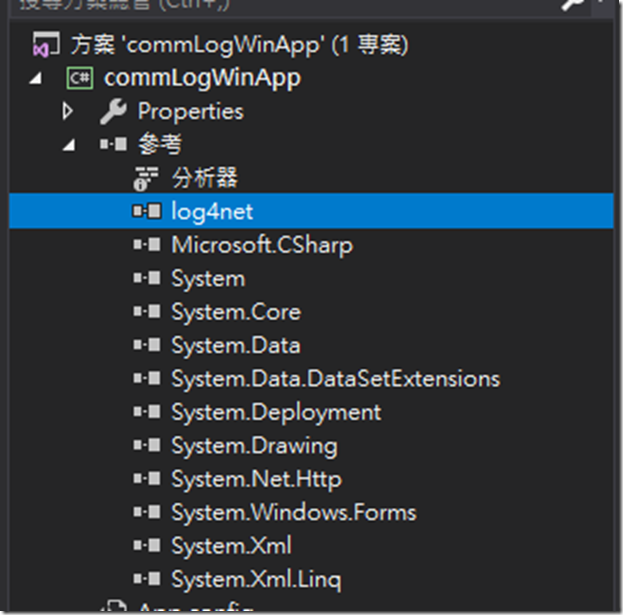Viewport: 623px width, 615px height.
Task: Click the reference icon beside System.Core
Action: coord(147,311)
